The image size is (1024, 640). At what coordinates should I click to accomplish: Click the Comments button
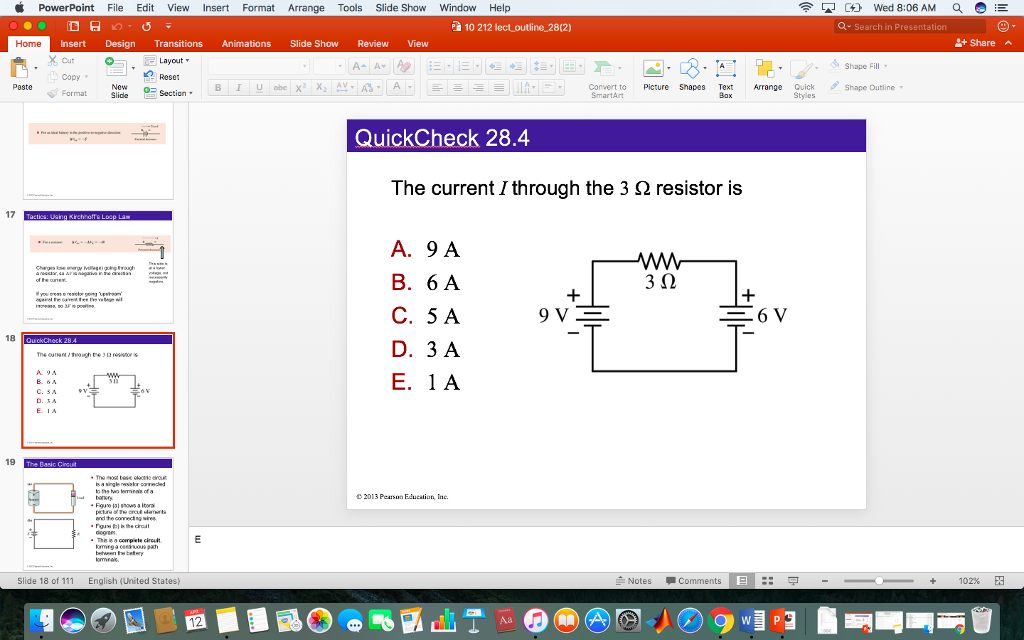(695, 580)
